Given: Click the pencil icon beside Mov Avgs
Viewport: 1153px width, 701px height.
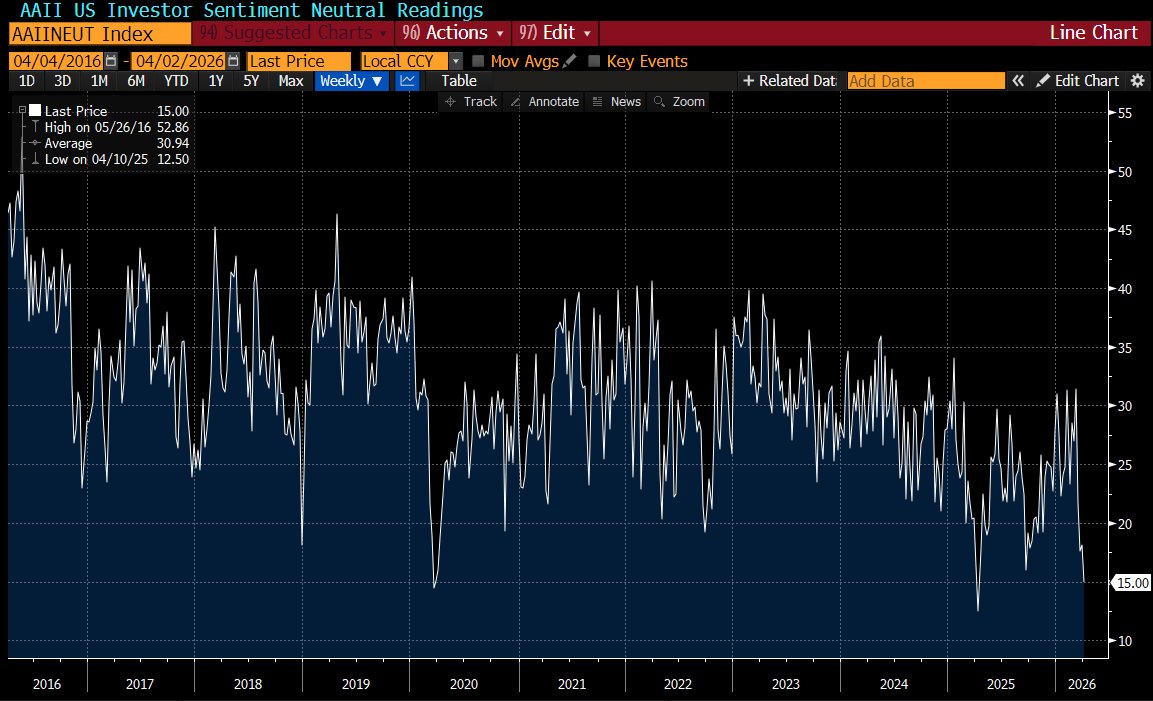Looking at the screenshot, I should coord(569,61).
